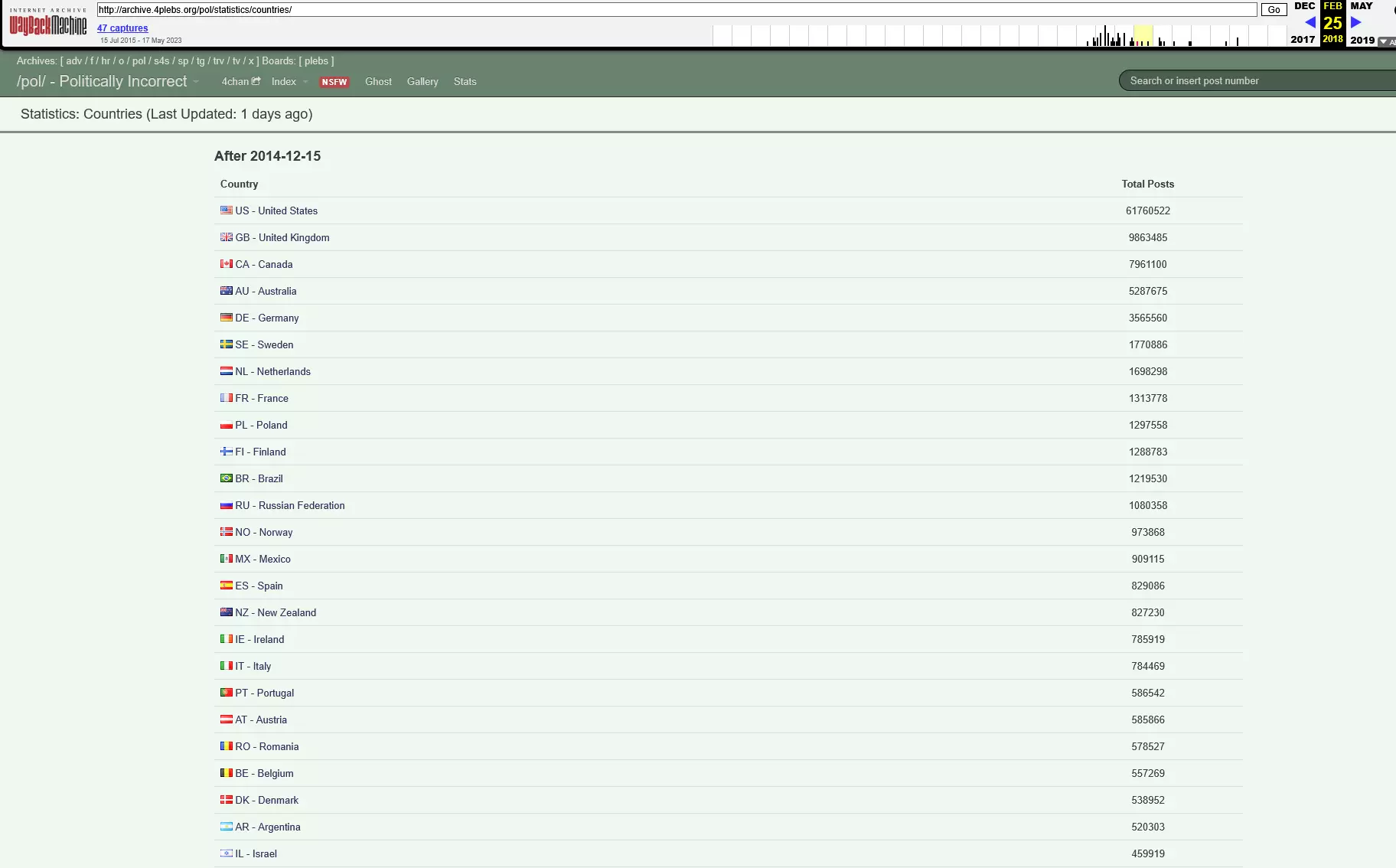Click the Finland flag icon
This screenshot has width=1396, height=868.
pyautogui.click(x=227, y=451)
